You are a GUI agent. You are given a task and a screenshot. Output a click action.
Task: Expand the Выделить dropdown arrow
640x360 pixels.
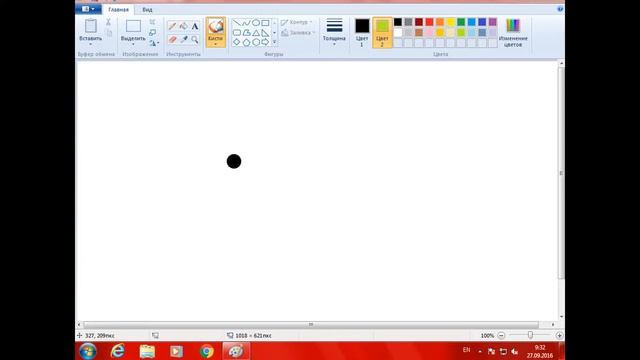[133, 44]
